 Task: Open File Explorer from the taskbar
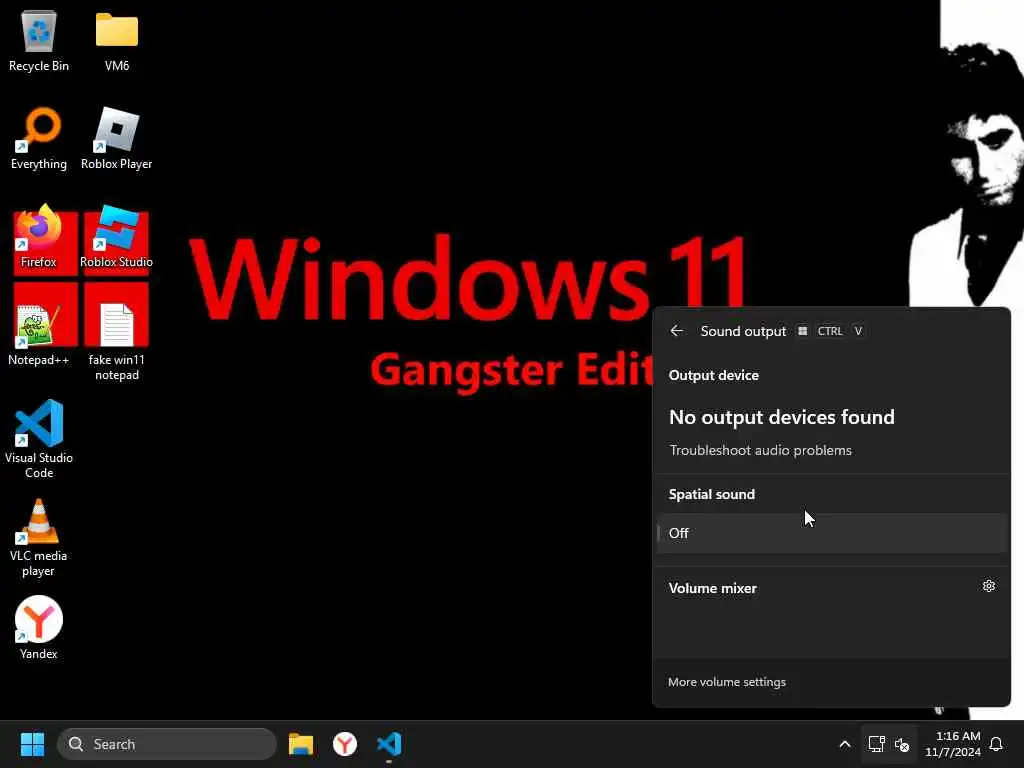[301, 744]
